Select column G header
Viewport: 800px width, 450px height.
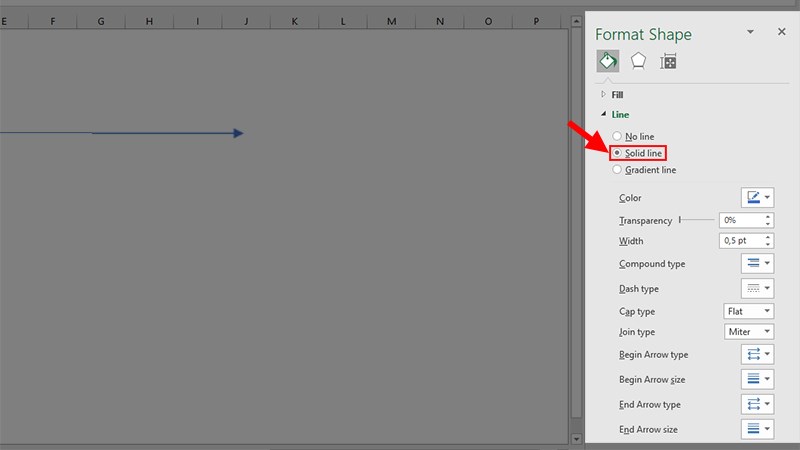pyautogui.click(x=101, y=21)
